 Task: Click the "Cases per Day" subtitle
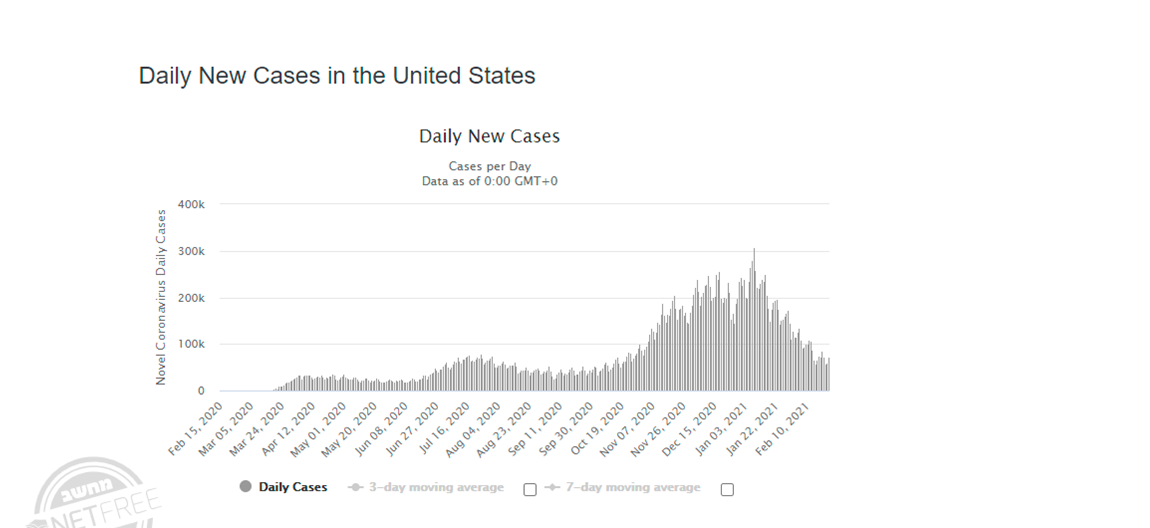pyautogui.click(x=489, y=166)
